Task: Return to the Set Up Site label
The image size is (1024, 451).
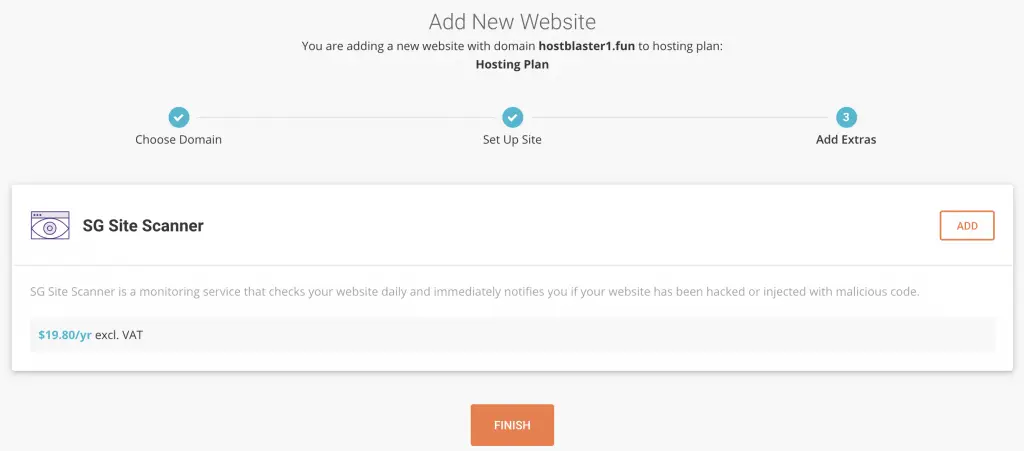Action: 512,140
